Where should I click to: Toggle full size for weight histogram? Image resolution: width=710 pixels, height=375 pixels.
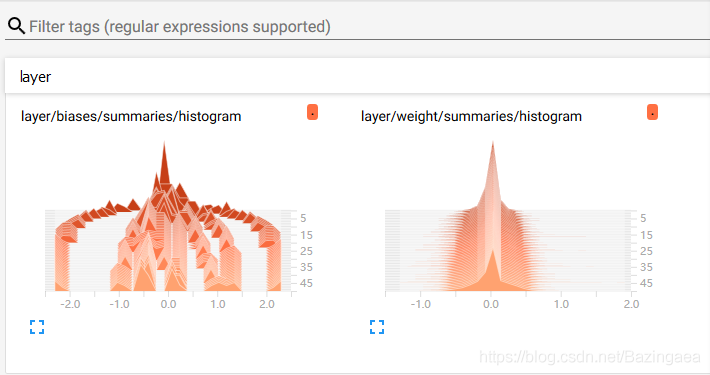[x=377, y=327]
